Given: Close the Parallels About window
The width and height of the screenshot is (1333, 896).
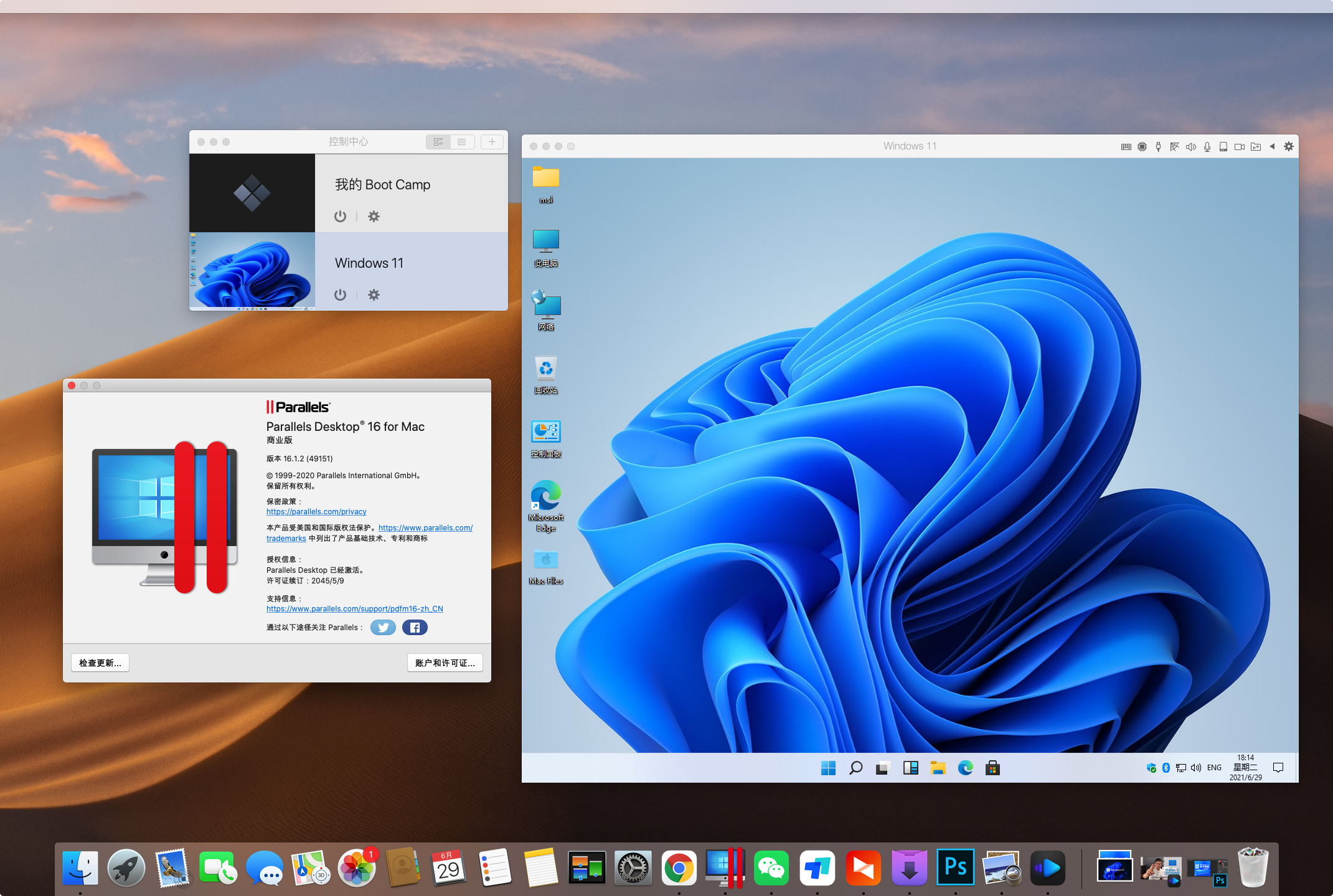Looking at the screenshot, I should 72,385.
